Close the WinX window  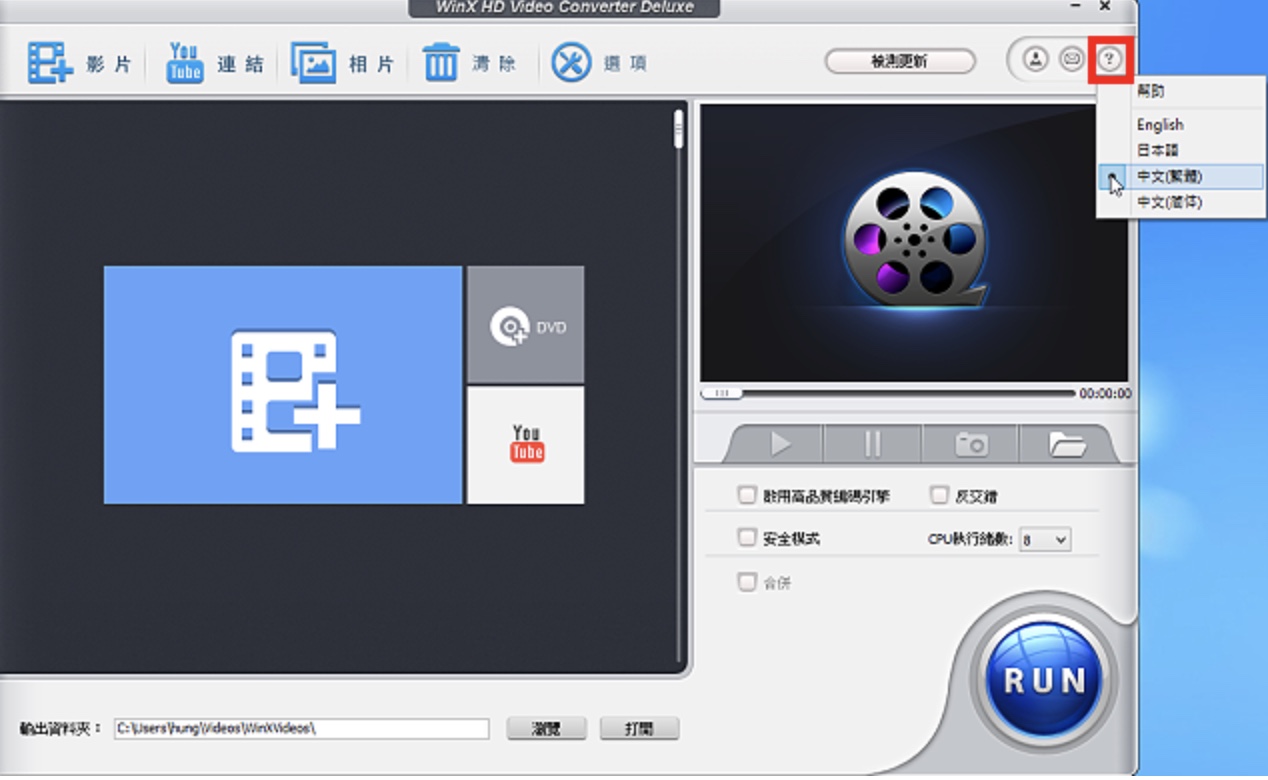pos(1105,6)
